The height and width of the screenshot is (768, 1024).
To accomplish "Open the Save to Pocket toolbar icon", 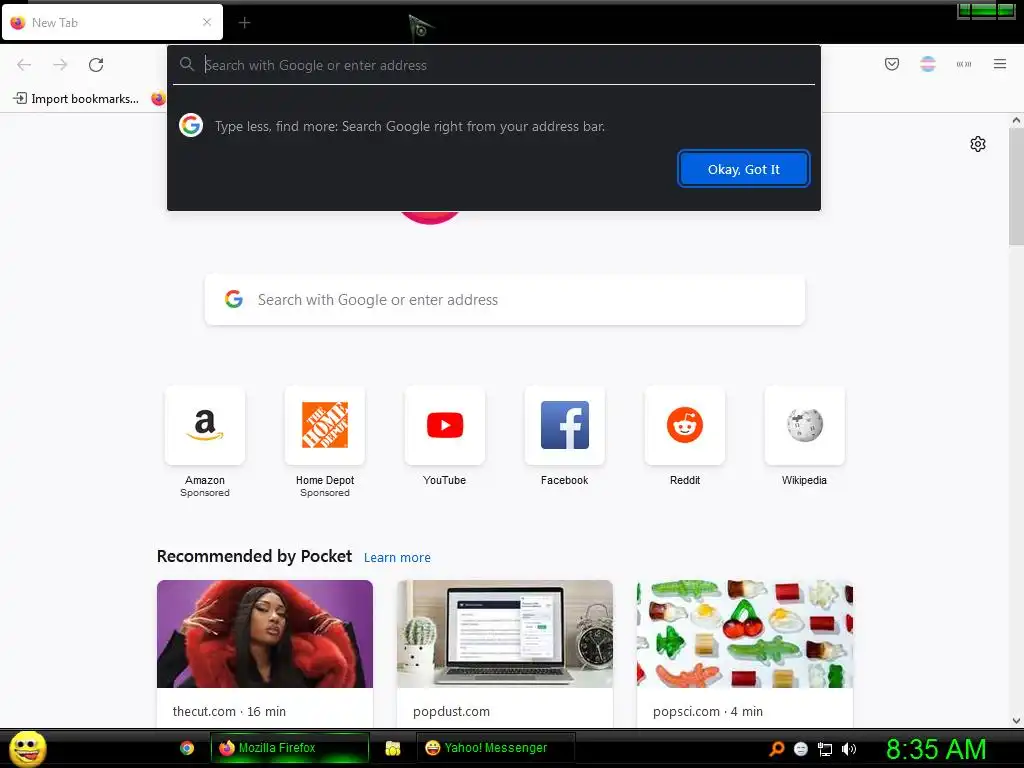I will (x=891, y=64).
